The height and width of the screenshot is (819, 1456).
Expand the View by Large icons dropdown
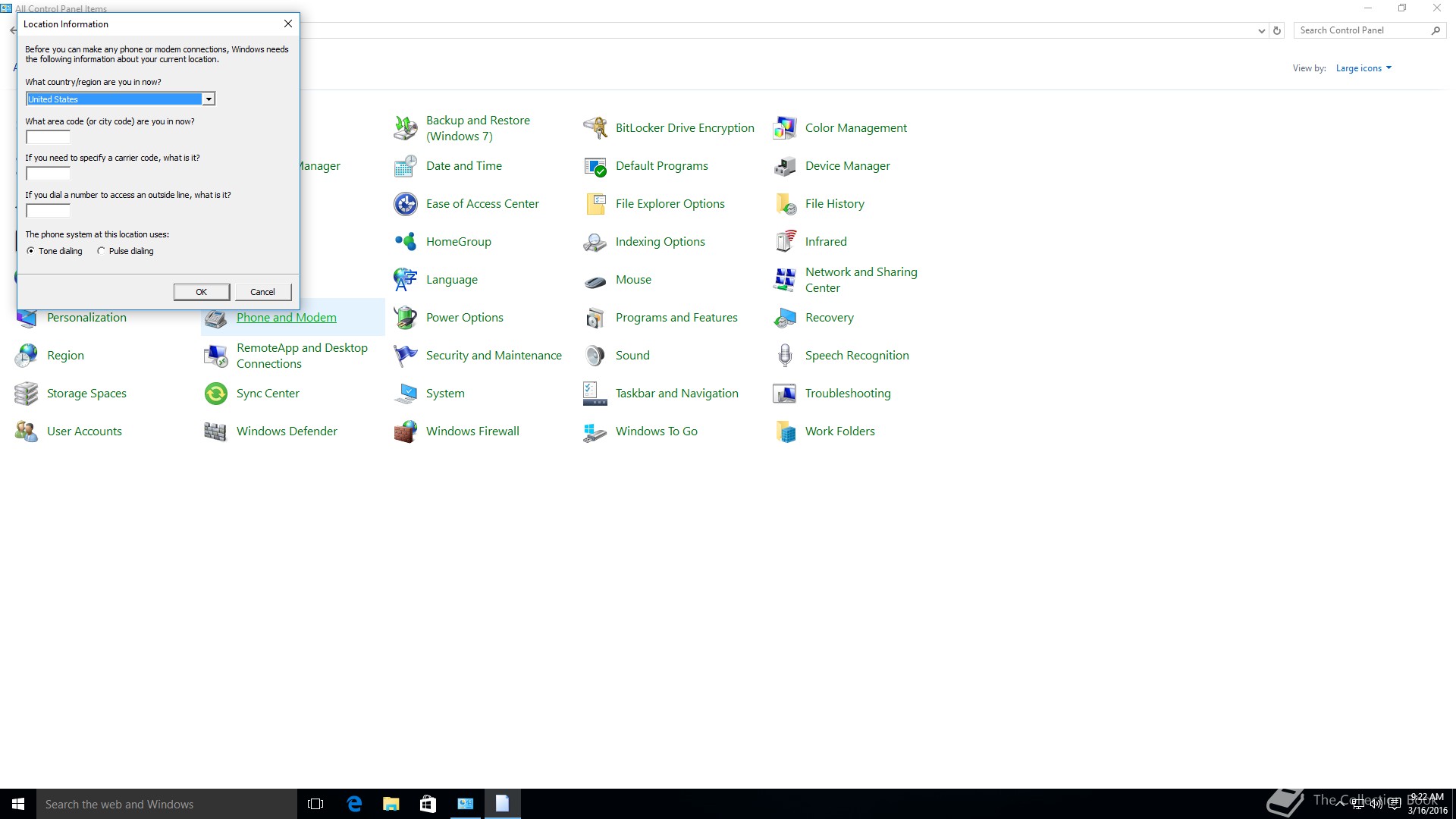[x=1363, y=68]
